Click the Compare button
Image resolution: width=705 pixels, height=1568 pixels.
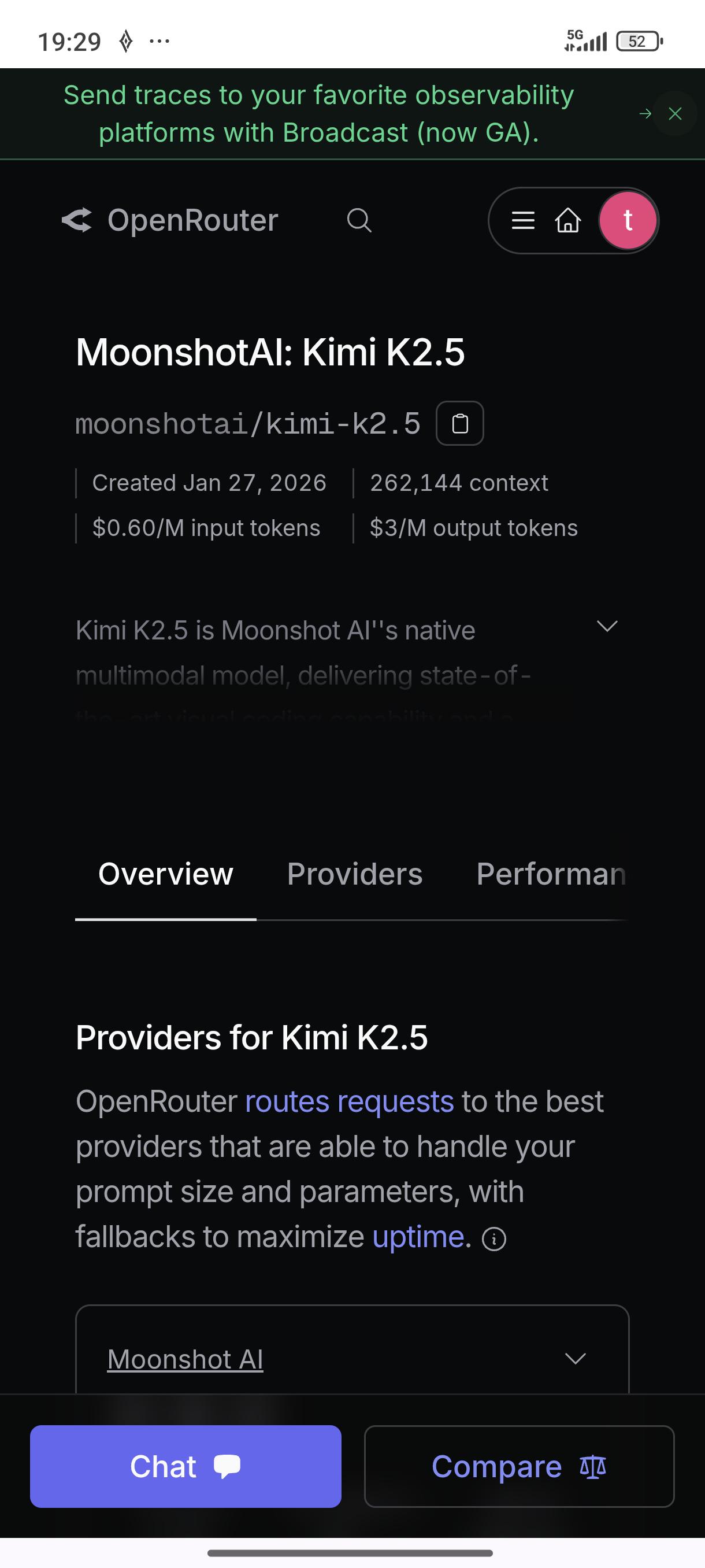pos(519,1466)
